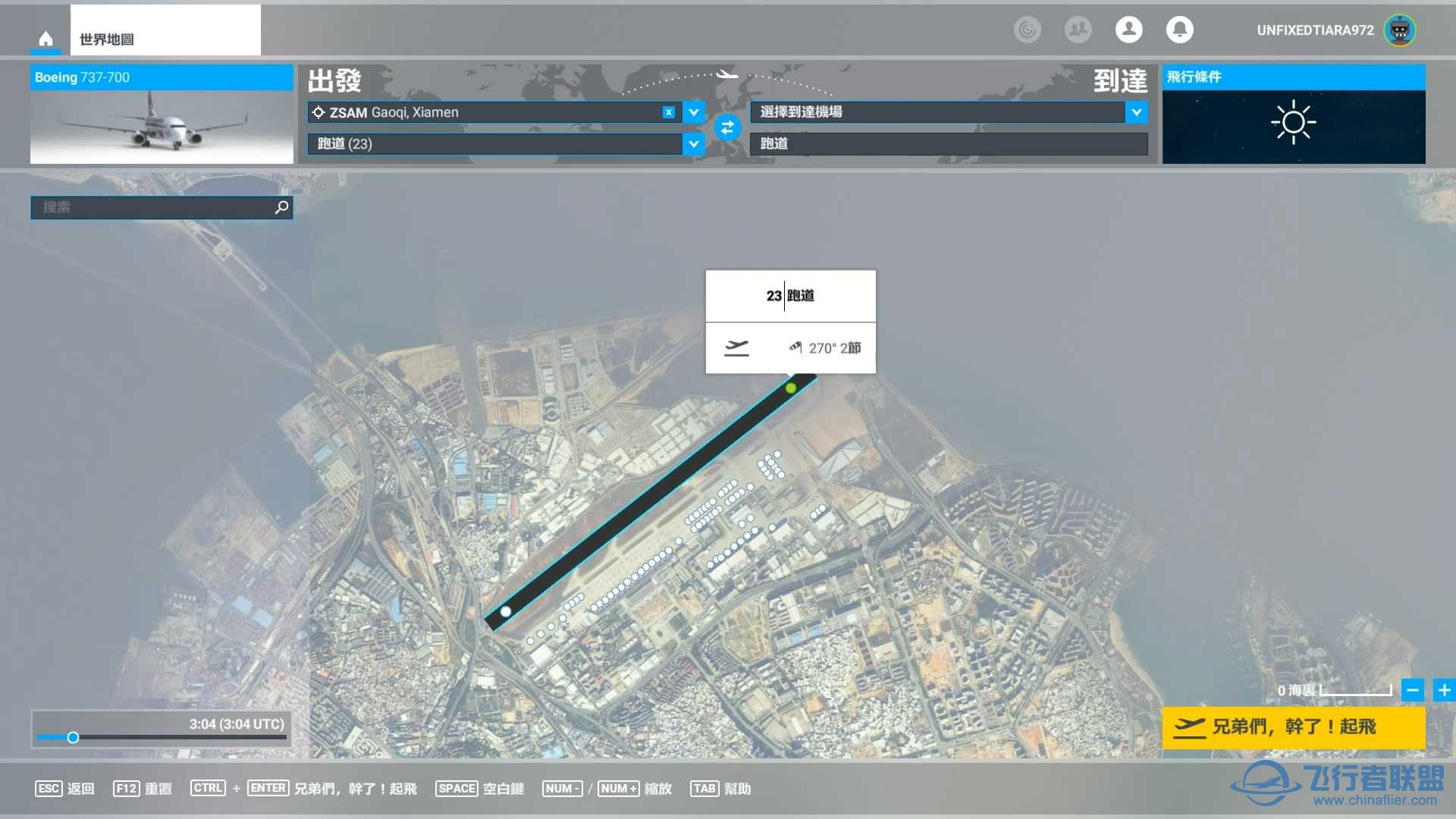The width and height of the screenshot is (1456, 819).
Task: Click the TAB 幫助 help shortcut
Action: pos(720,789)
